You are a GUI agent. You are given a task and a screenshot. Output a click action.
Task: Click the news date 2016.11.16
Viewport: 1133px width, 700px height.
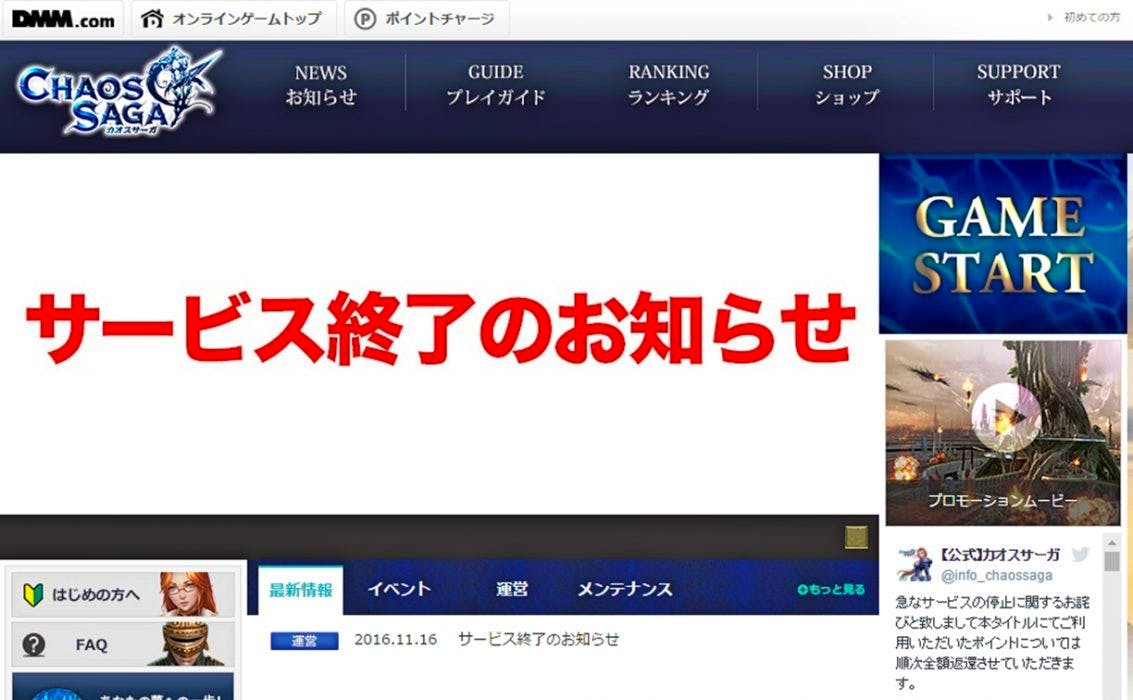point(395,639)
